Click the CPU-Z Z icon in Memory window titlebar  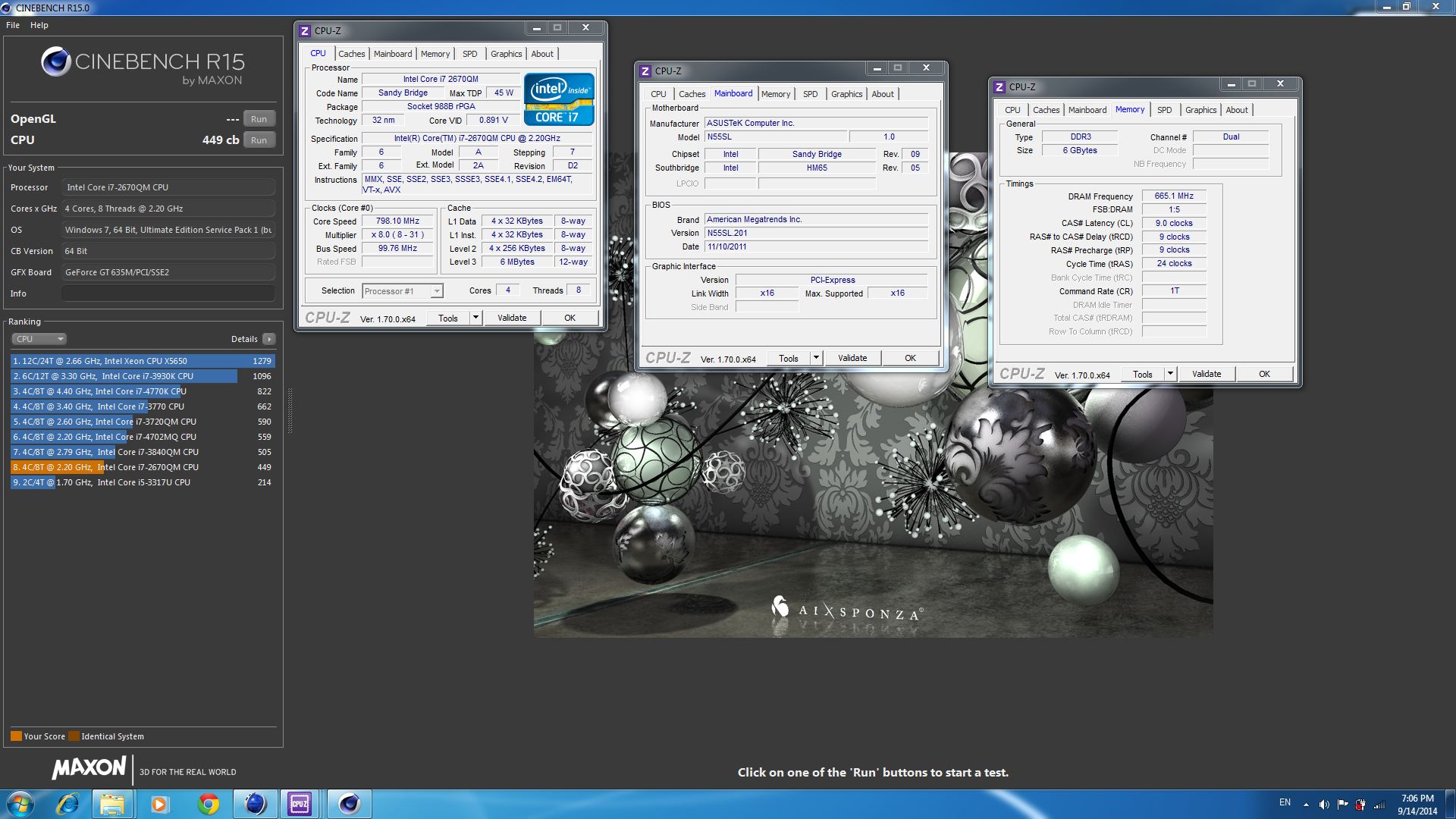(999, 87)
